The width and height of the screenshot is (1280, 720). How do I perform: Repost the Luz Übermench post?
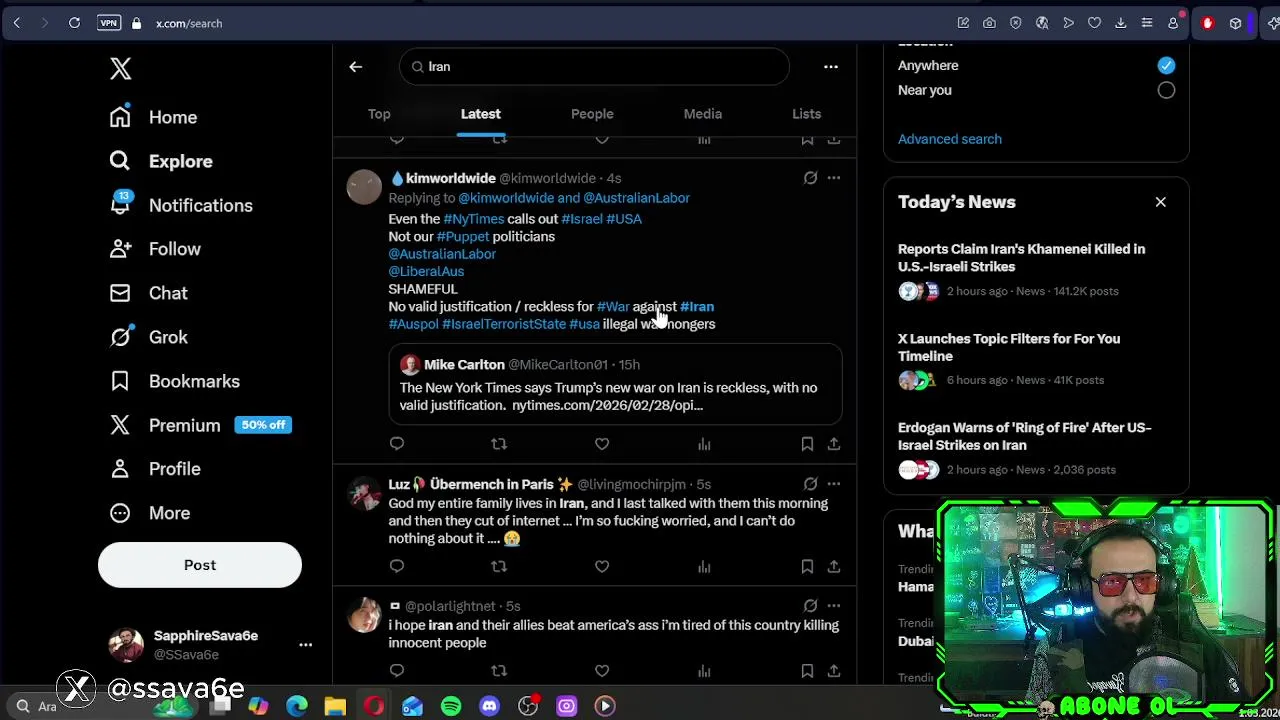499,566
